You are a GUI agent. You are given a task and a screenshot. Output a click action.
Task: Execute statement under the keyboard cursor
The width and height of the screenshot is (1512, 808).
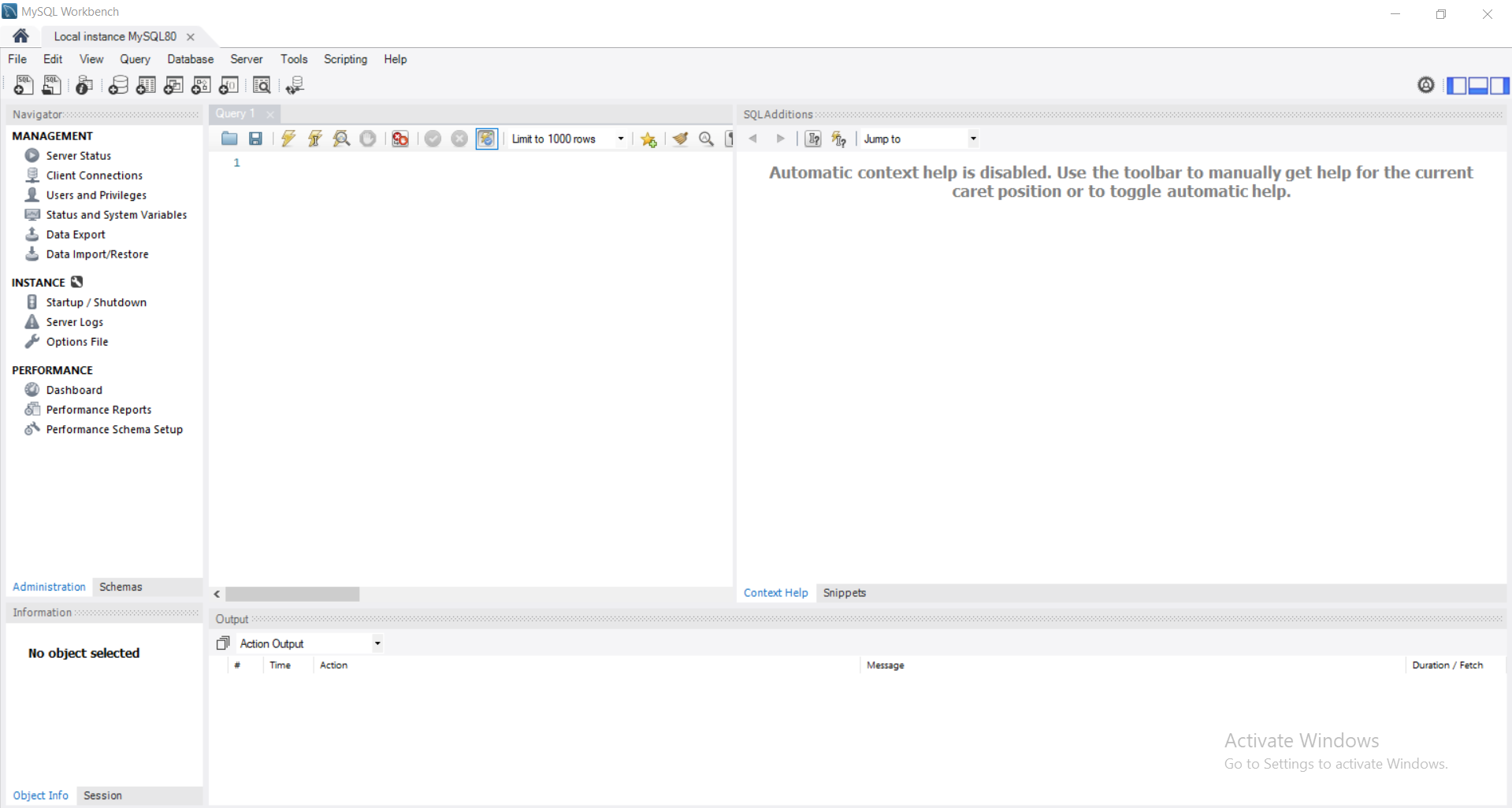315,139
